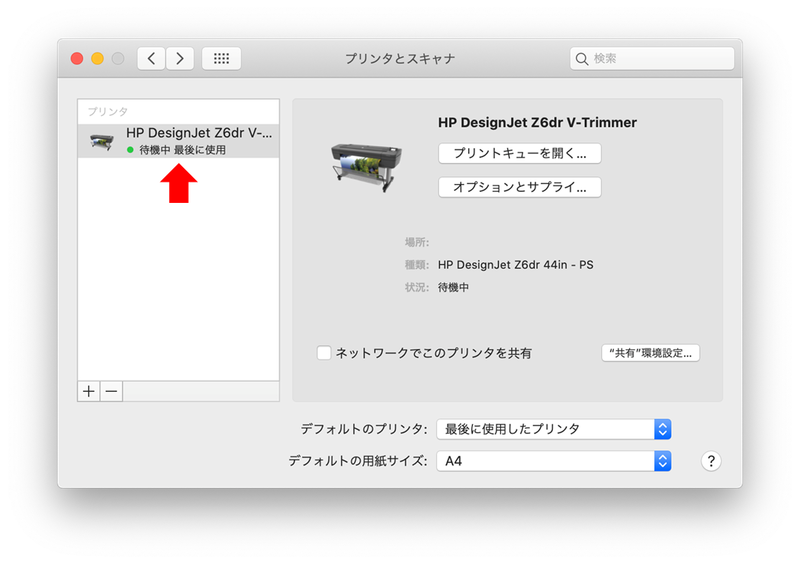Click HP DesignJet Z6dr 44in - PS text
Viewport: 800px width, 564px height.
click(515, 265)
